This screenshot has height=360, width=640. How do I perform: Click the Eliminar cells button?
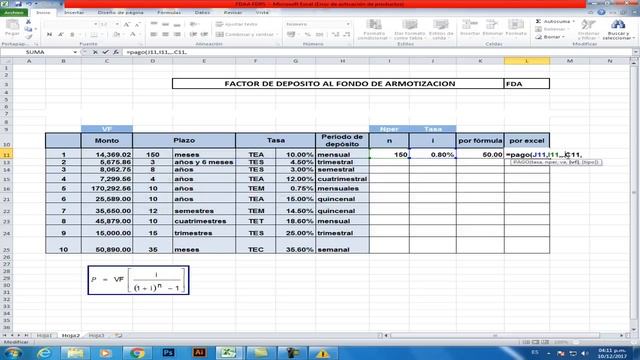[x=493, y=28]
